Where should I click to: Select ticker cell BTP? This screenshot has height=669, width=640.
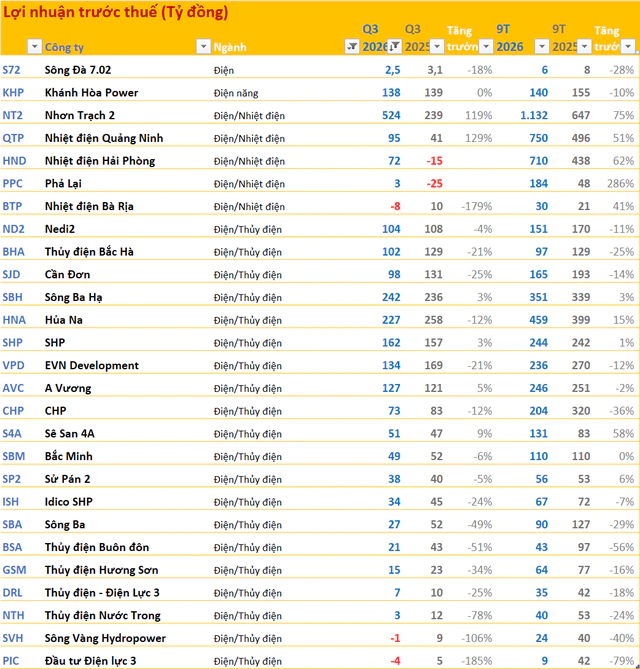pyautogui.click(x=12, y=206)
